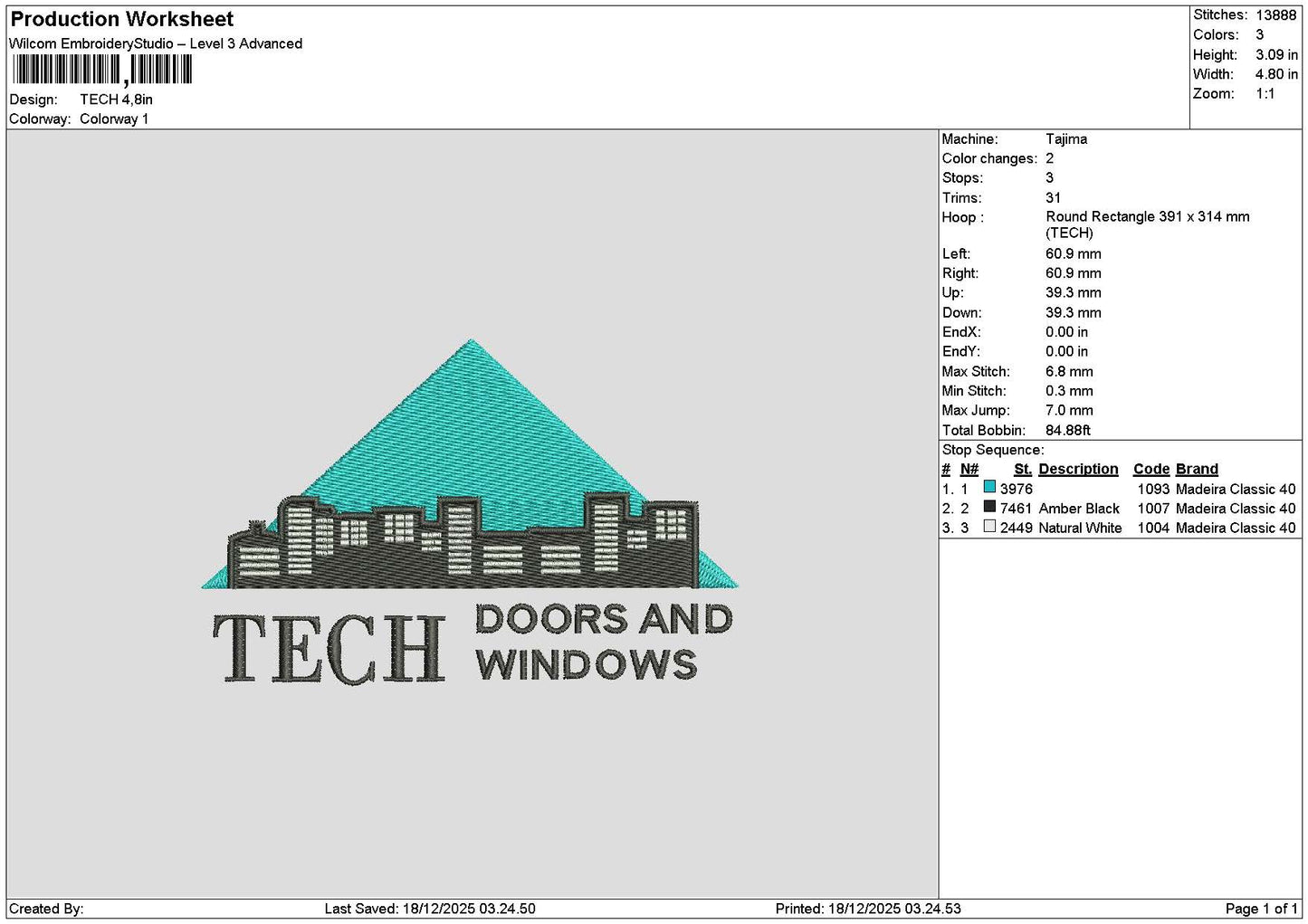Viewport: 1308px width, 924px height.
Task: Click the 'Page 1 of 1' indicator
Action: (x=1261, y=909)
